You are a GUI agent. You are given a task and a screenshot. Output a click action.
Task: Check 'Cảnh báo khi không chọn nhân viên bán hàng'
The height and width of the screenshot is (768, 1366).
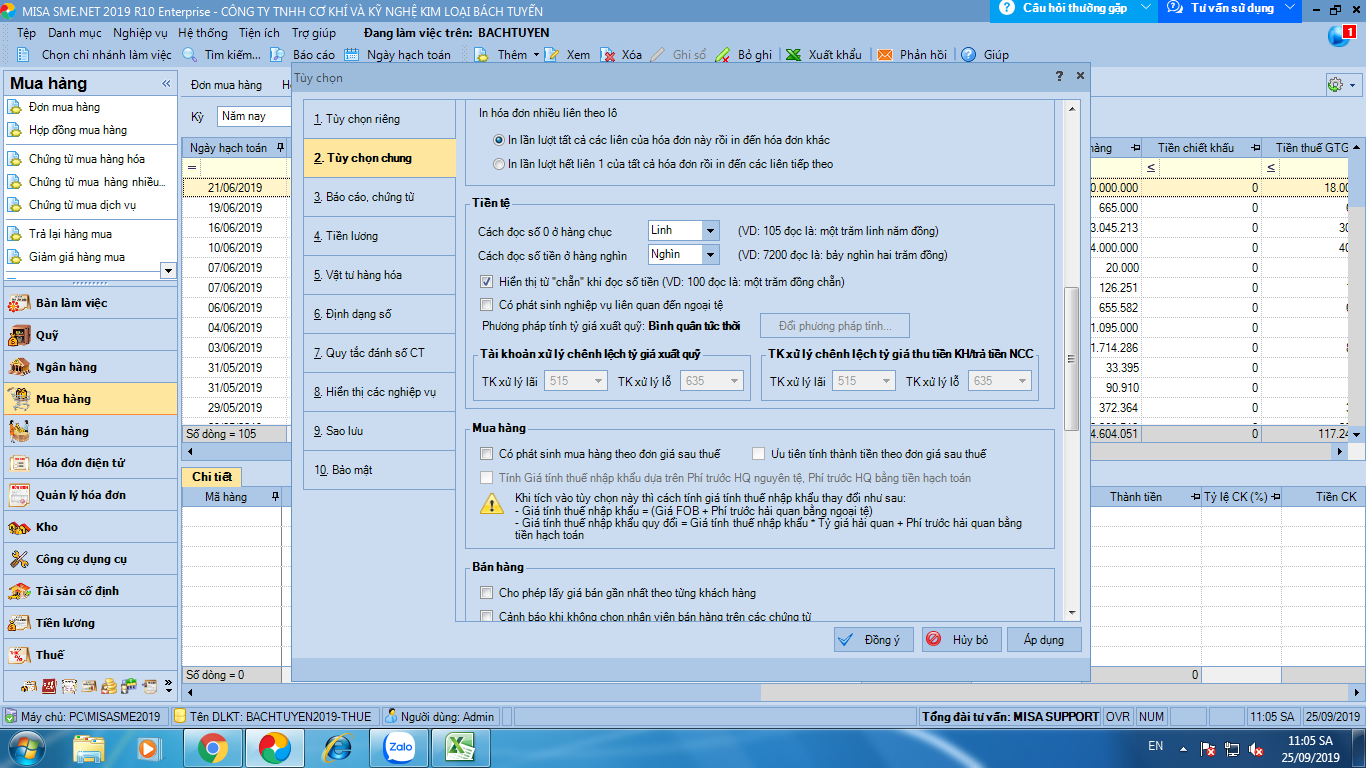click(487, 616)
